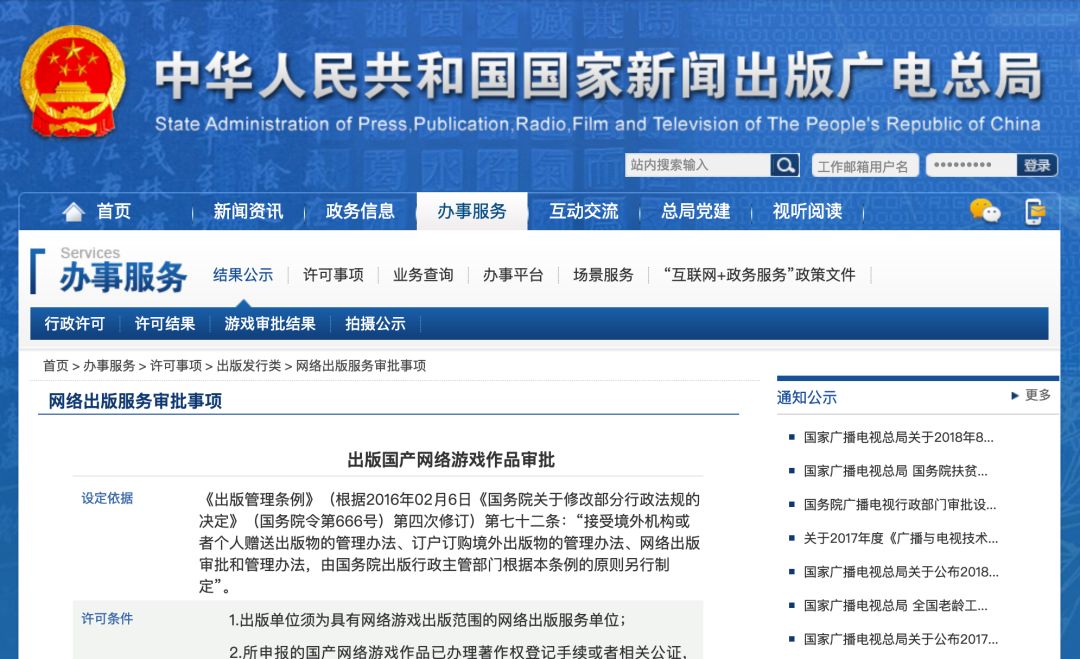Screen dimensions: 1080x659
Task: Select the 办事服务 nav tab
Action: click(472, 211)
